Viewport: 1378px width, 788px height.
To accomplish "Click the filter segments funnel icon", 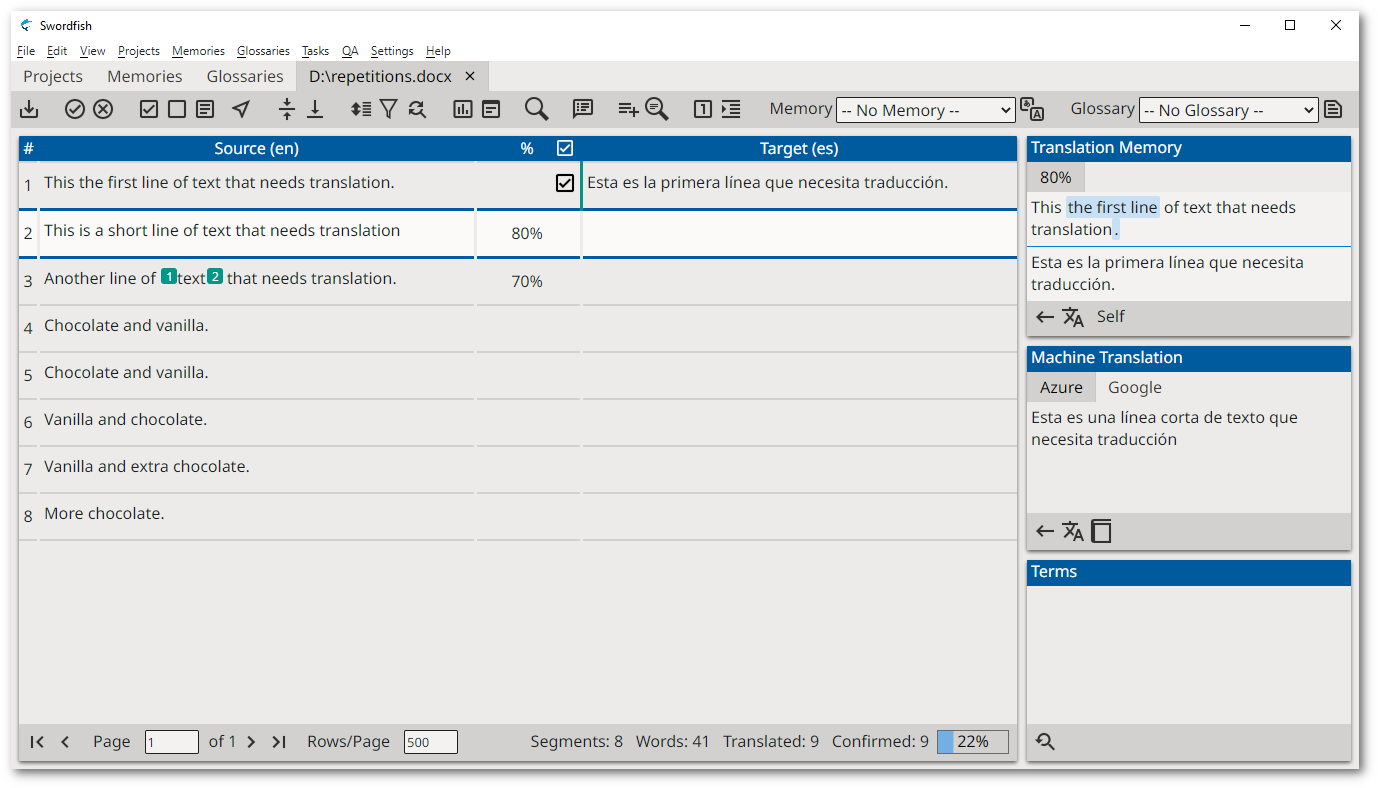I will (x=389, y=110).
